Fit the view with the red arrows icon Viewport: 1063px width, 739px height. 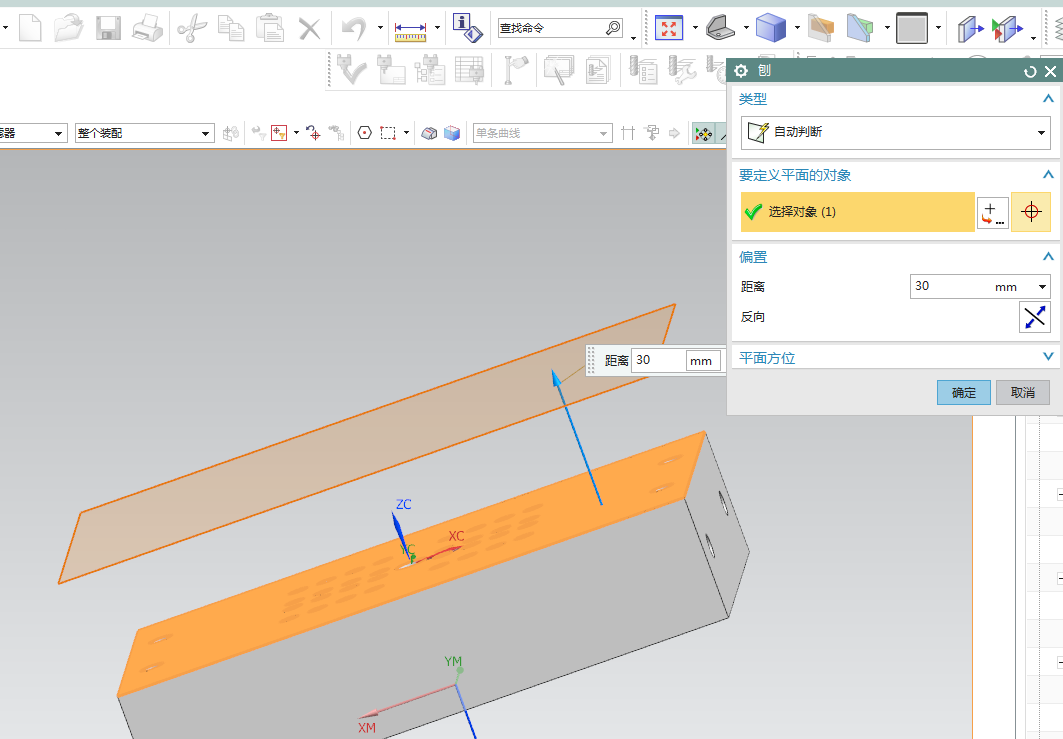668,28
